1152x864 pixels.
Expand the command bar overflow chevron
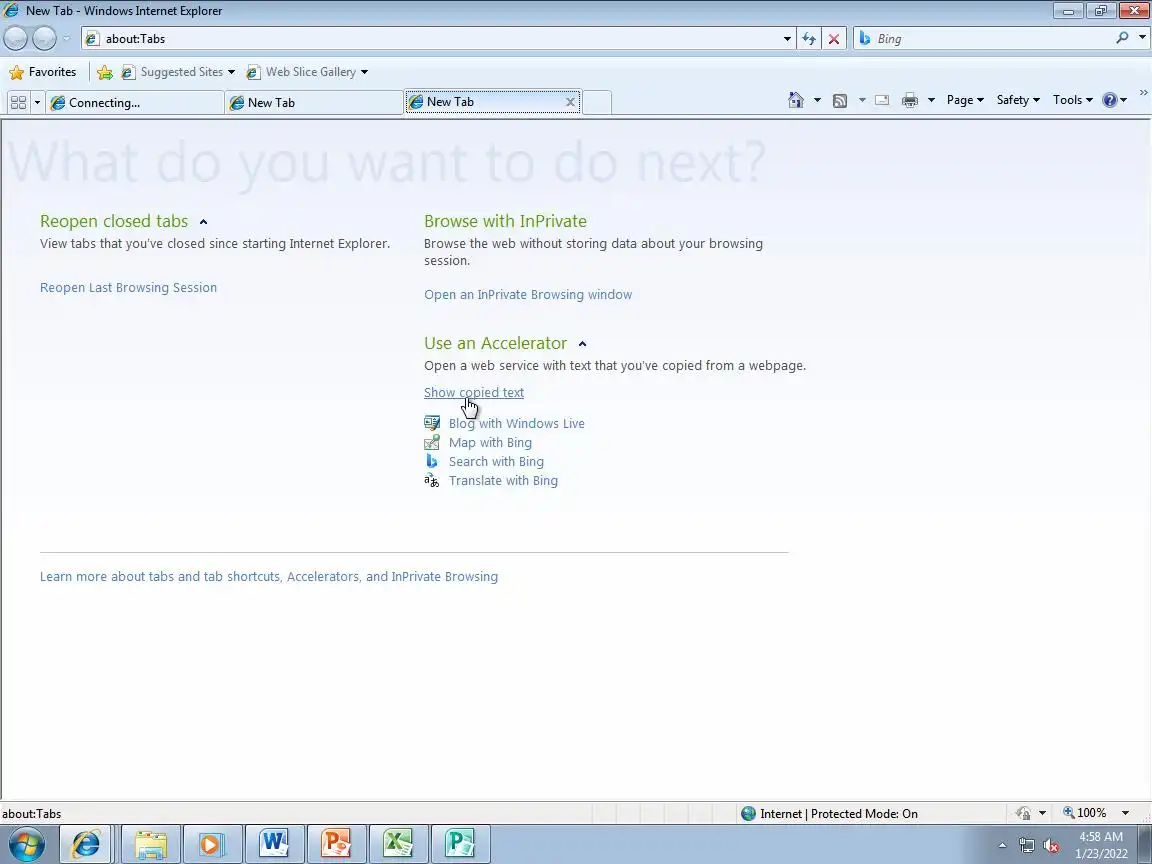pyautogui.click(x=1143, y=93)
